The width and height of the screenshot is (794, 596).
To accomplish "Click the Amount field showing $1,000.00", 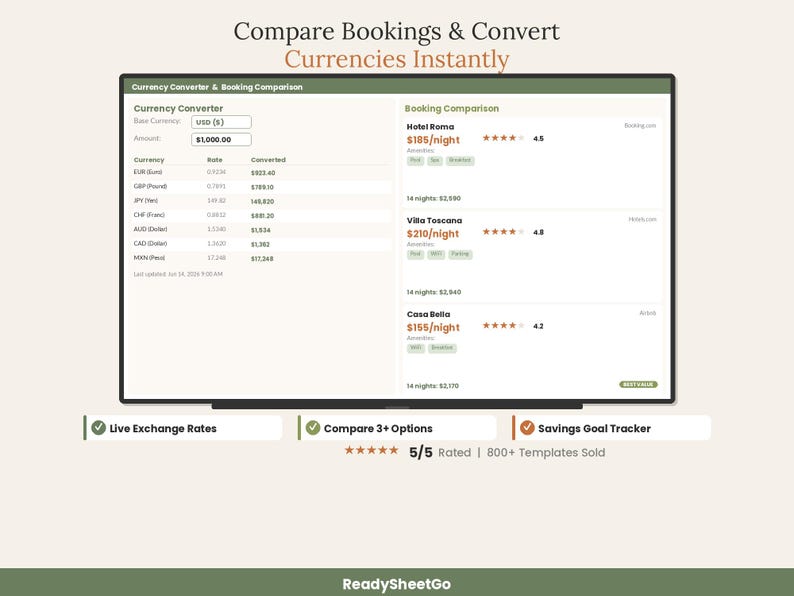I will [x=221, y=140].
